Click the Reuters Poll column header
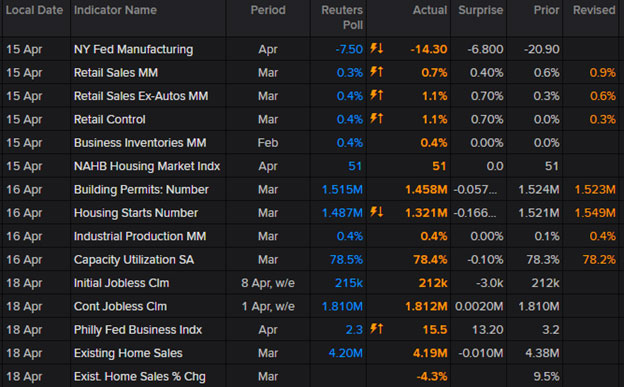 342,18
